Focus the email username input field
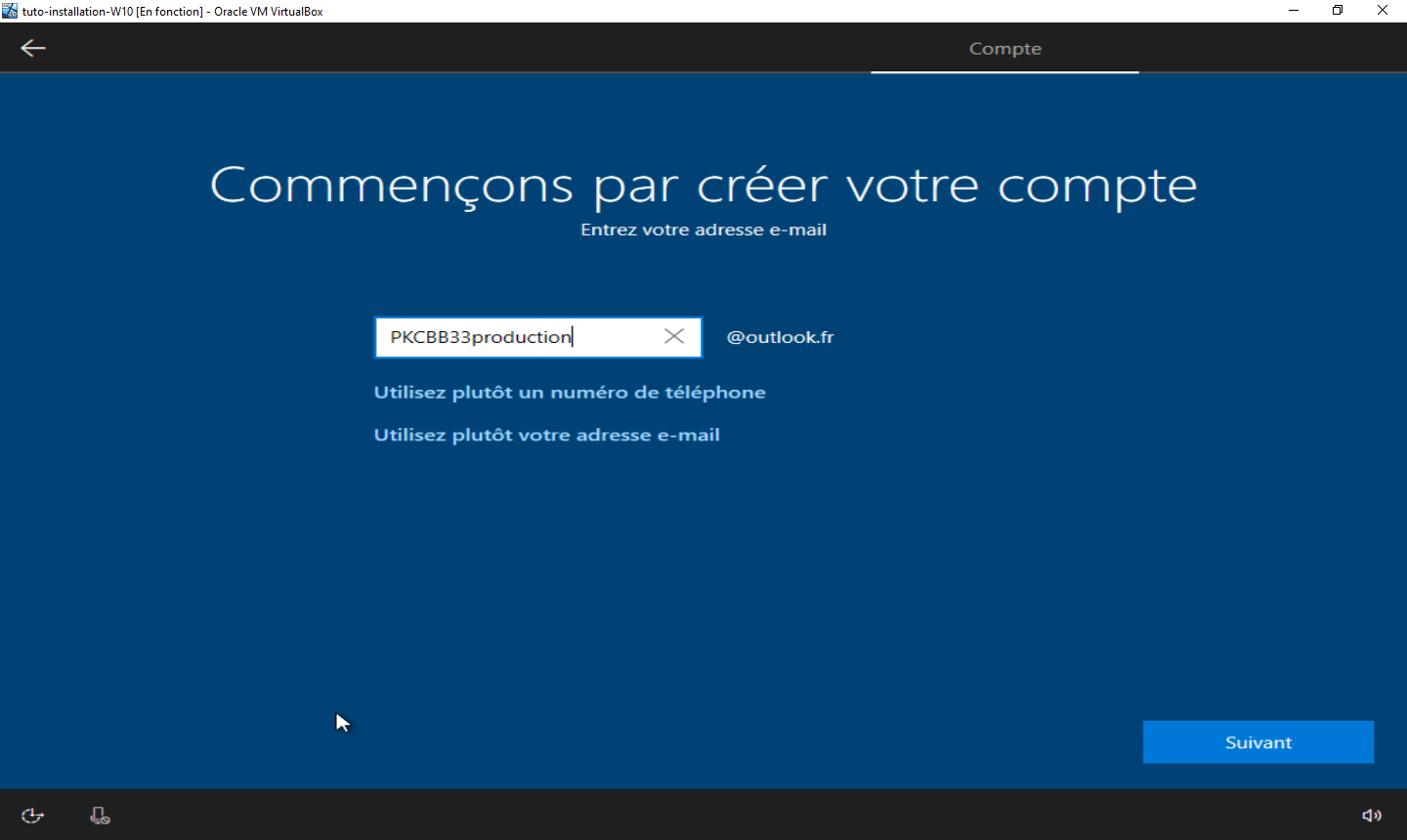 [616, 337]
